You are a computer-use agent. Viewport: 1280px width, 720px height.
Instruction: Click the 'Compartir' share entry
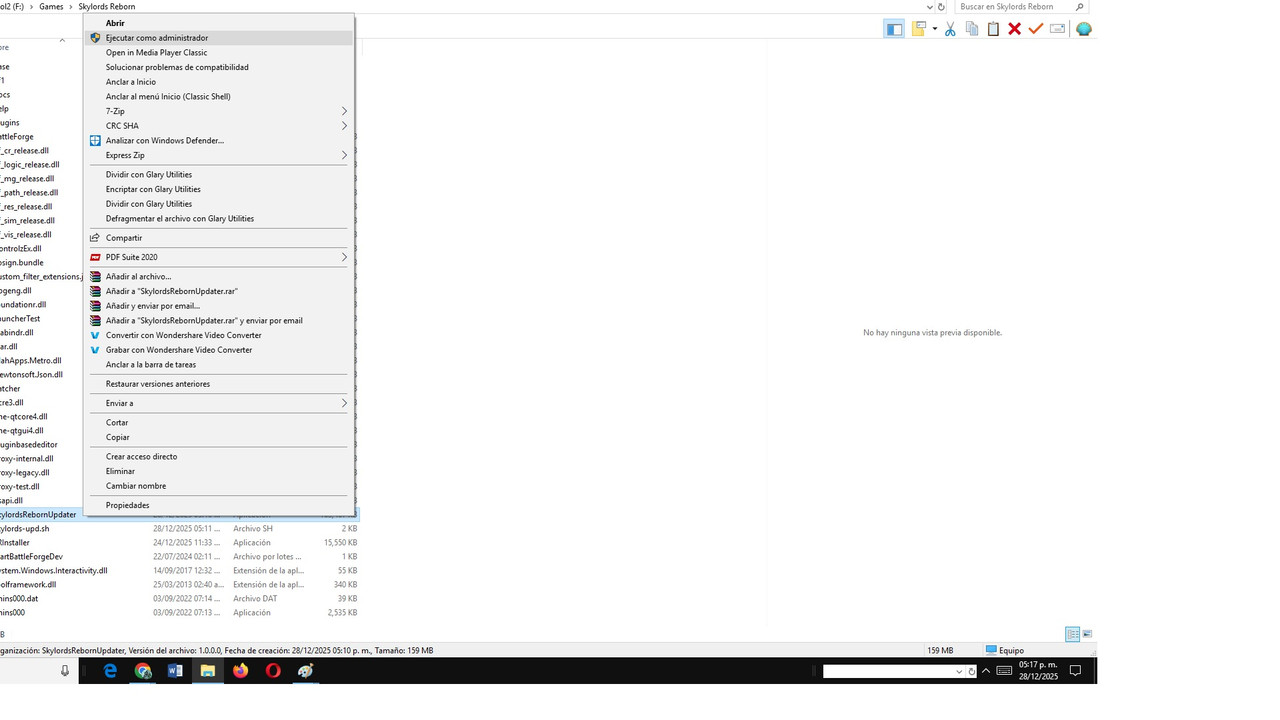[x=218, y=238]
